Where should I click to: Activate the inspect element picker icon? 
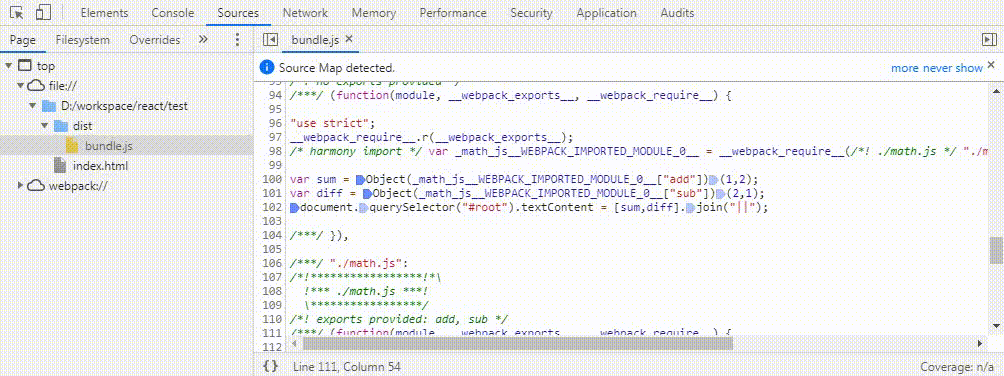click(x=18, y=12)
